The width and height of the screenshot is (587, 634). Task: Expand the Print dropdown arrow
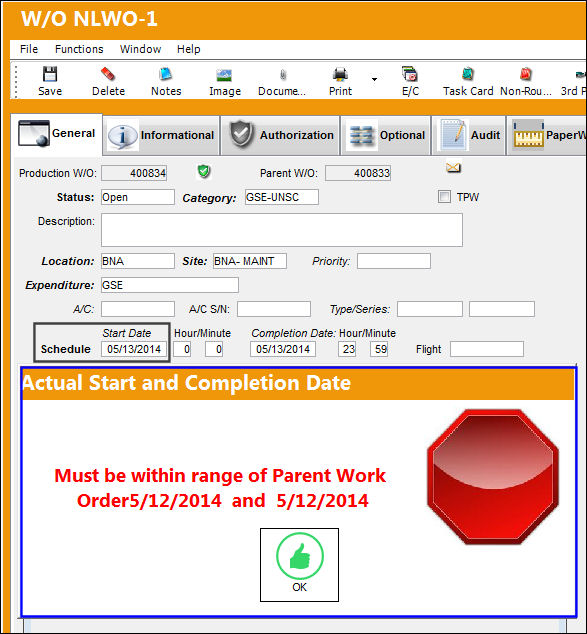[374, 79]
